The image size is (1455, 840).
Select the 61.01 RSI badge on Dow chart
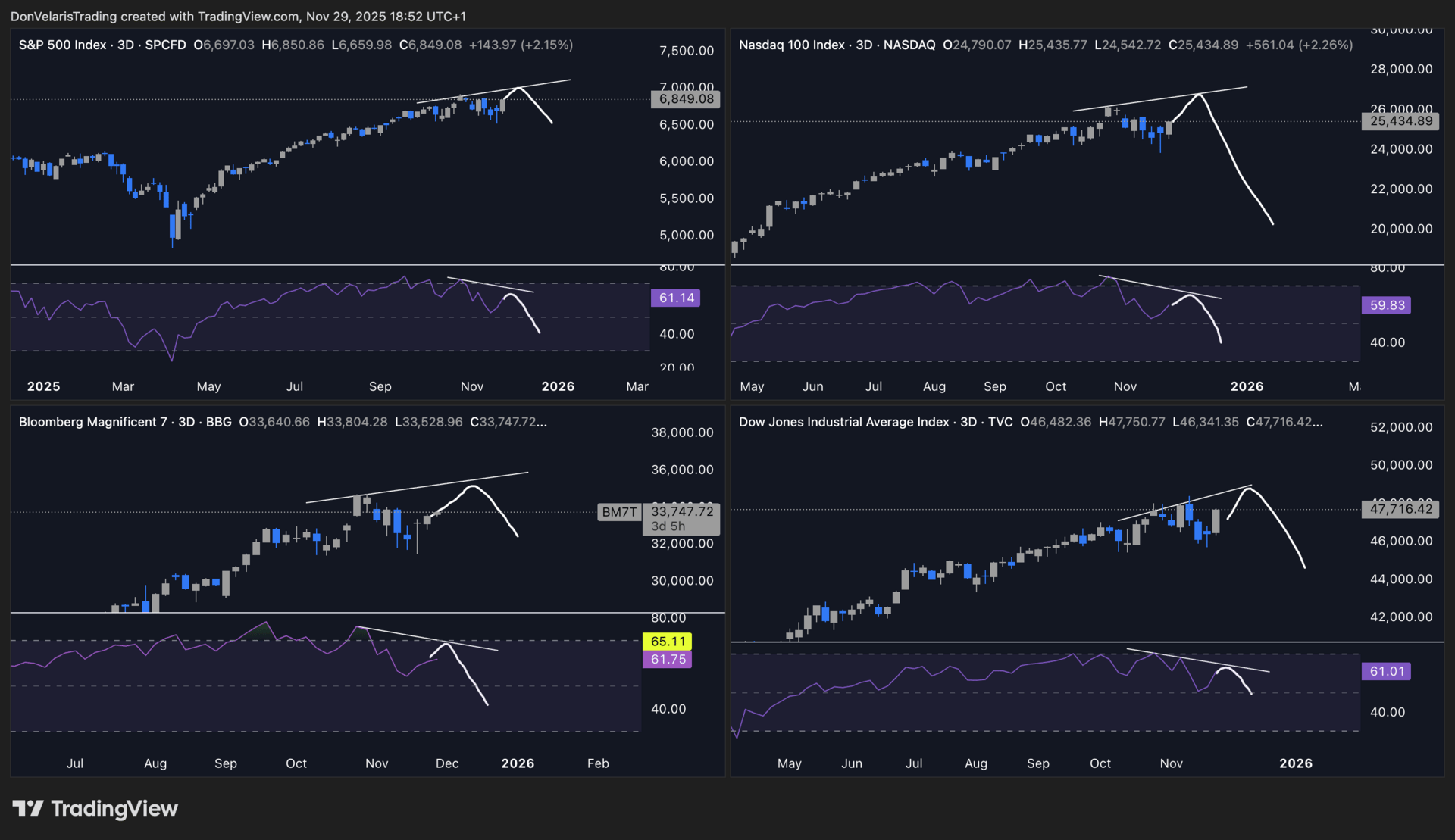(1387, 672)
